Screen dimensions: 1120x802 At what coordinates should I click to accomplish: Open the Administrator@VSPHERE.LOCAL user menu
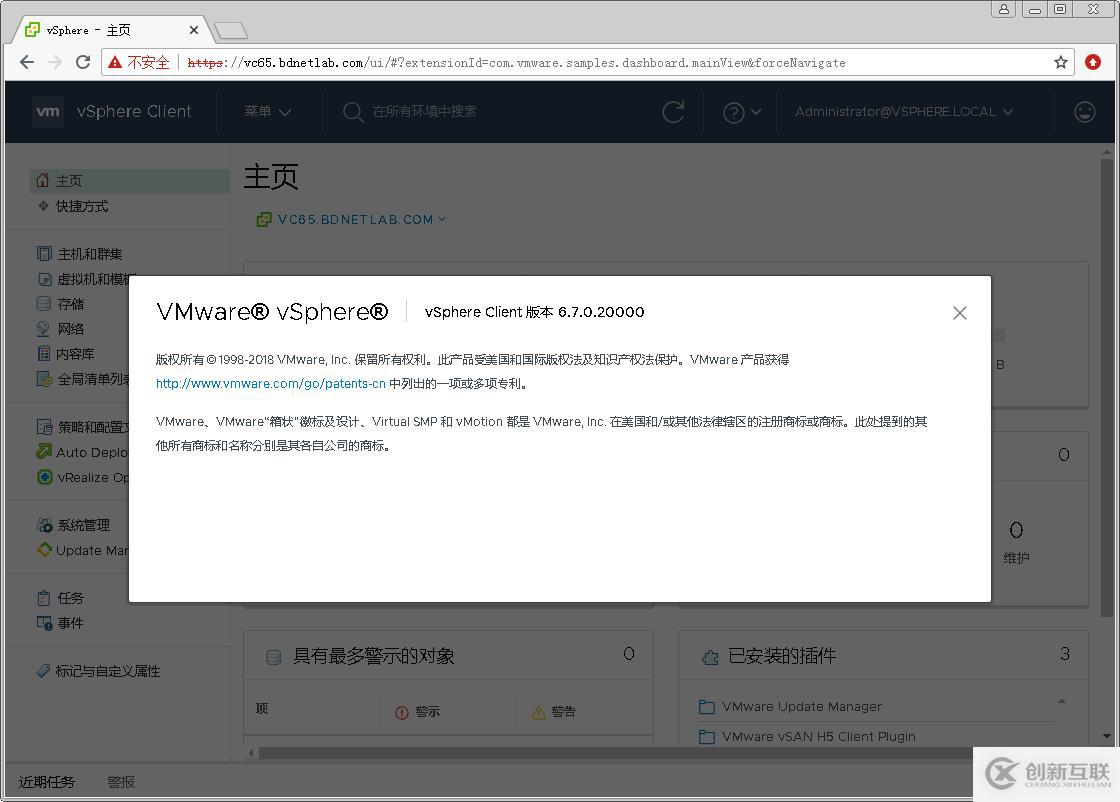pyautogui.click(x=904, y=111)
